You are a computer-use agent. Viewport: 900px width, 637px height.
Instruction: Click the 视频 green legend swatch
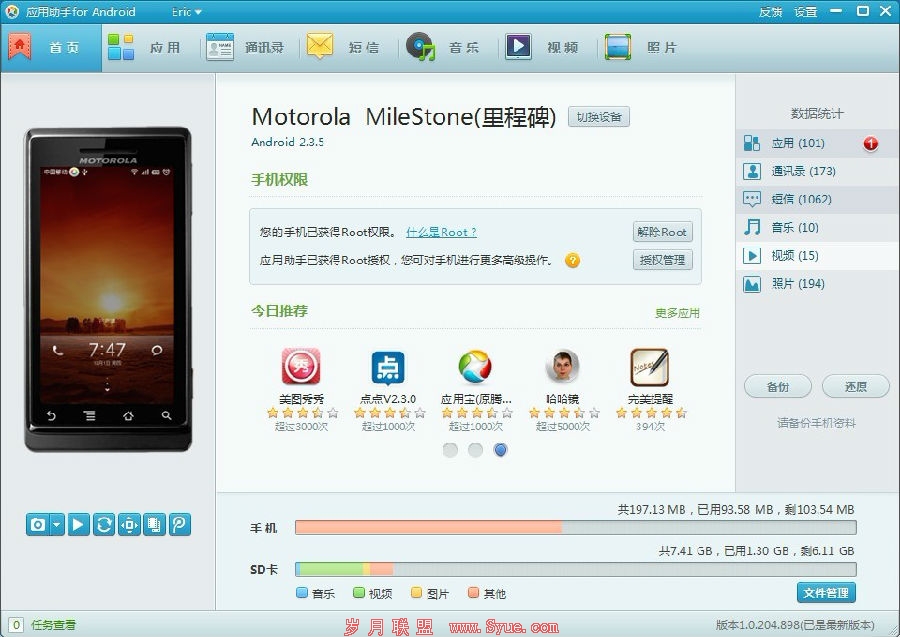point(359,593)
